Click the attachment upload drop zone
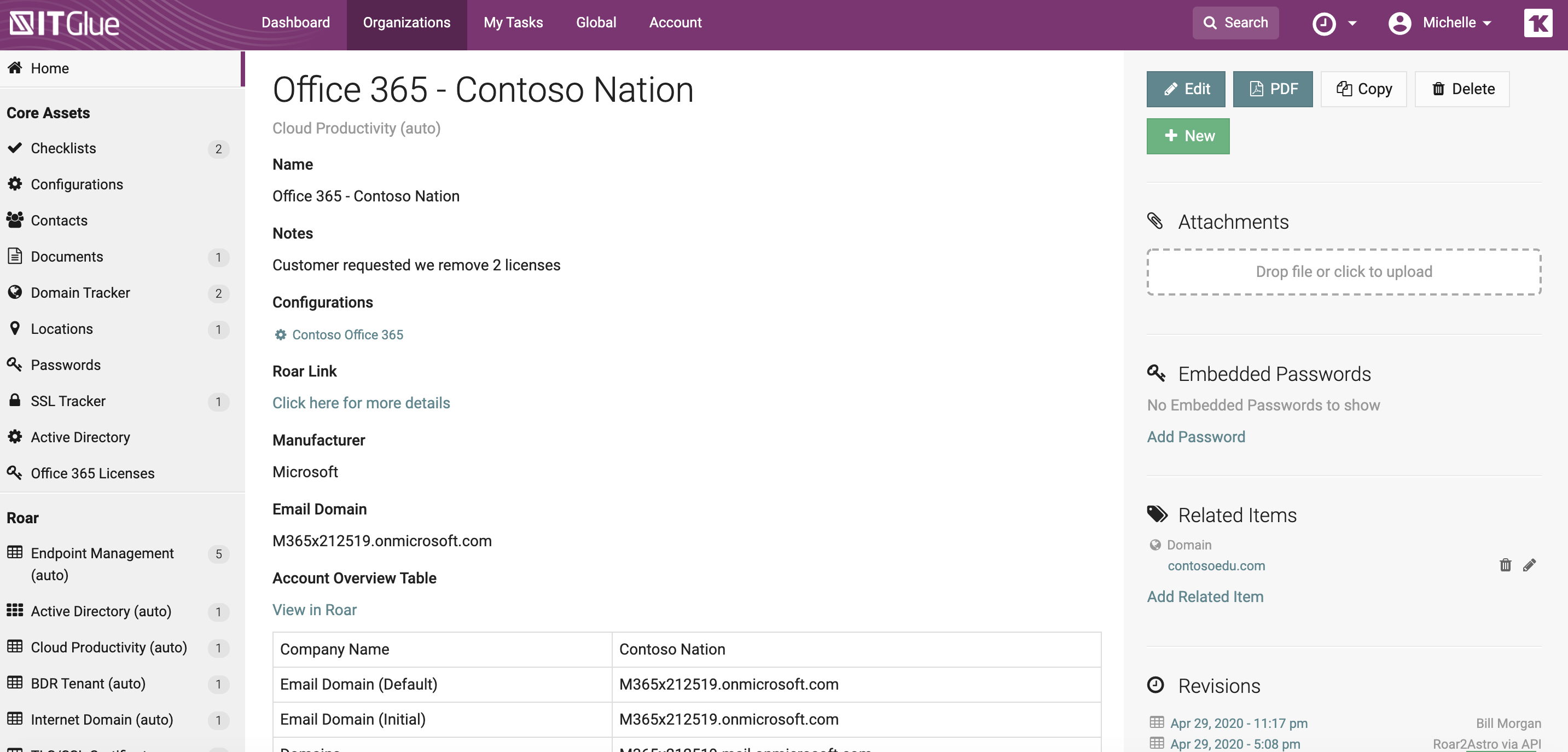 (x=1343, y=271)
